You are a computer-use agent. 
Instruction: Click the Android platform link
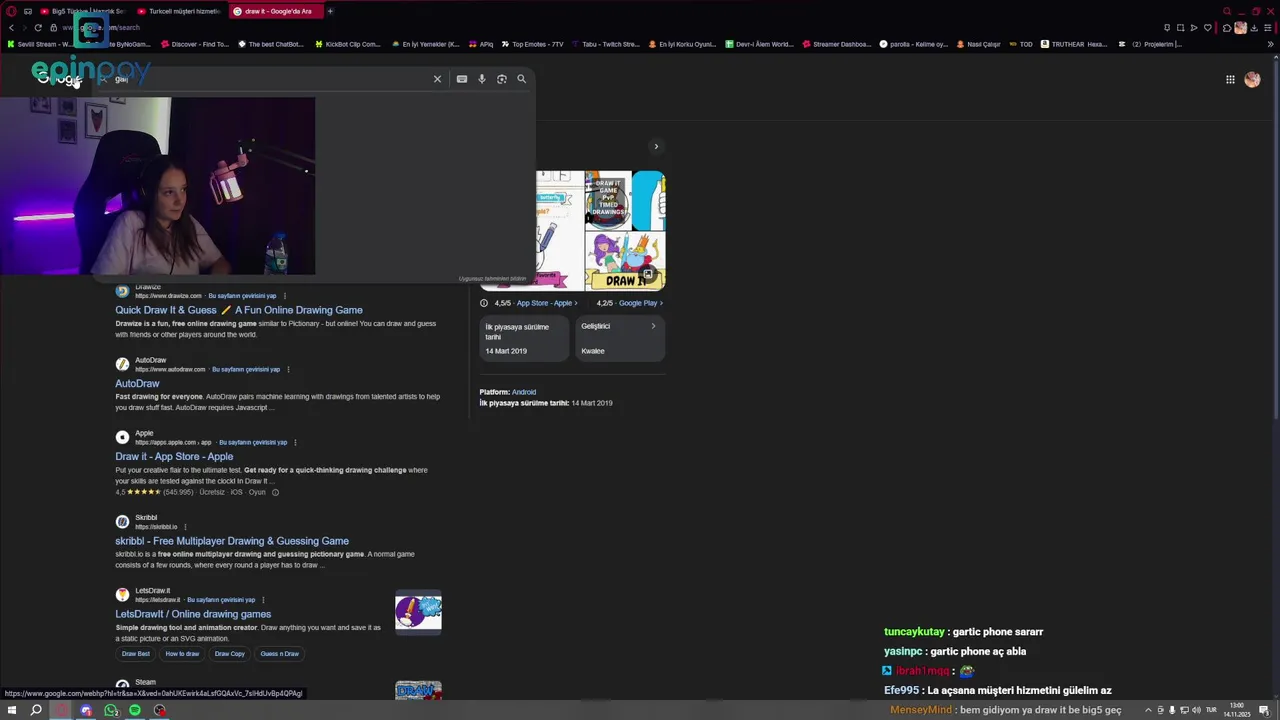coord(524,392)
